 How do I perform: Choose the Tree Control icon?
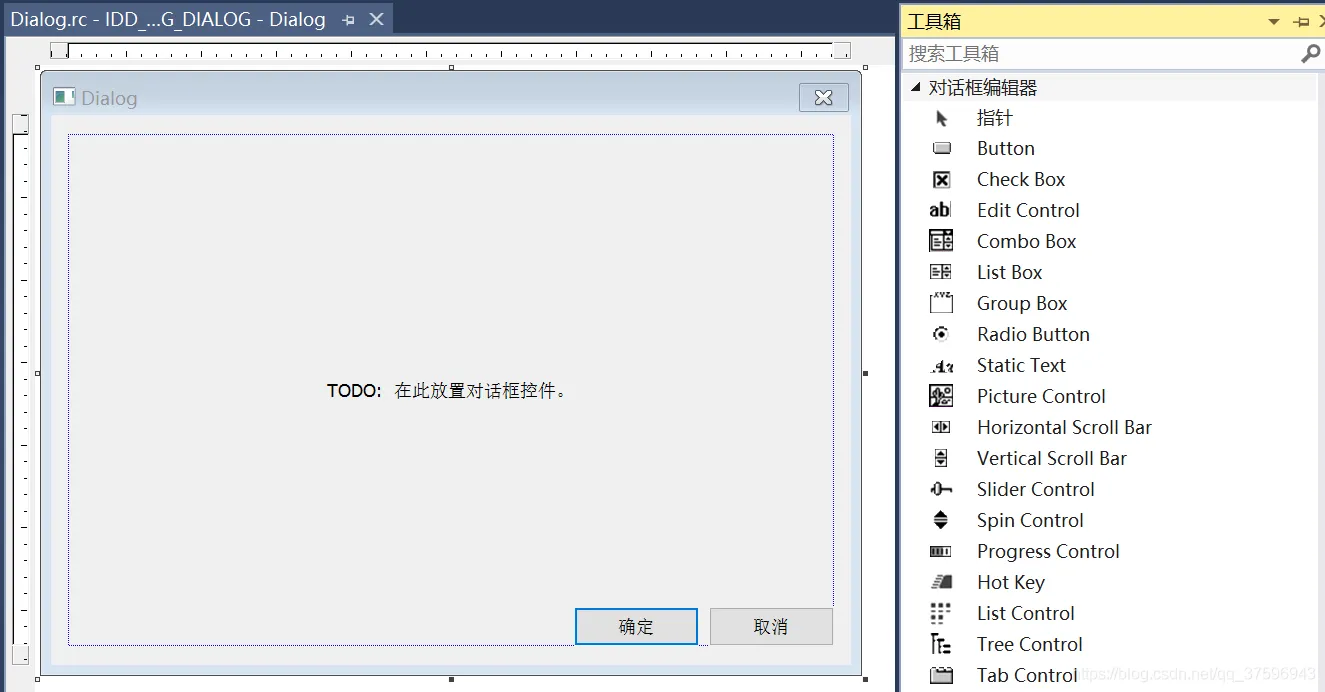941,644
